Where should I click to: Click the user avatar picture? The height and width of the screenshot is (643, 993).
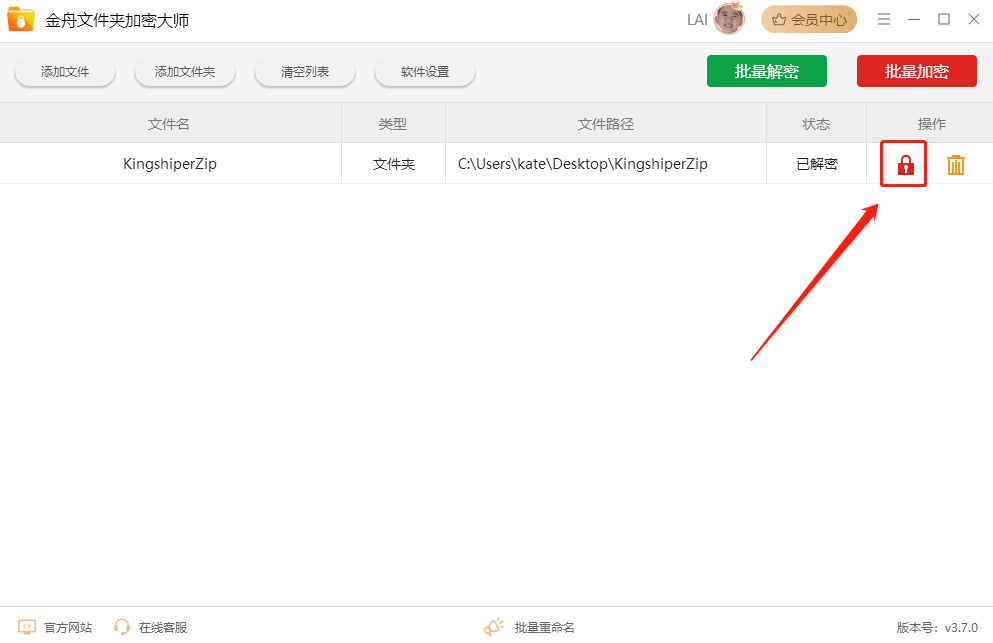pyautogui.click(x=729, y=19)
